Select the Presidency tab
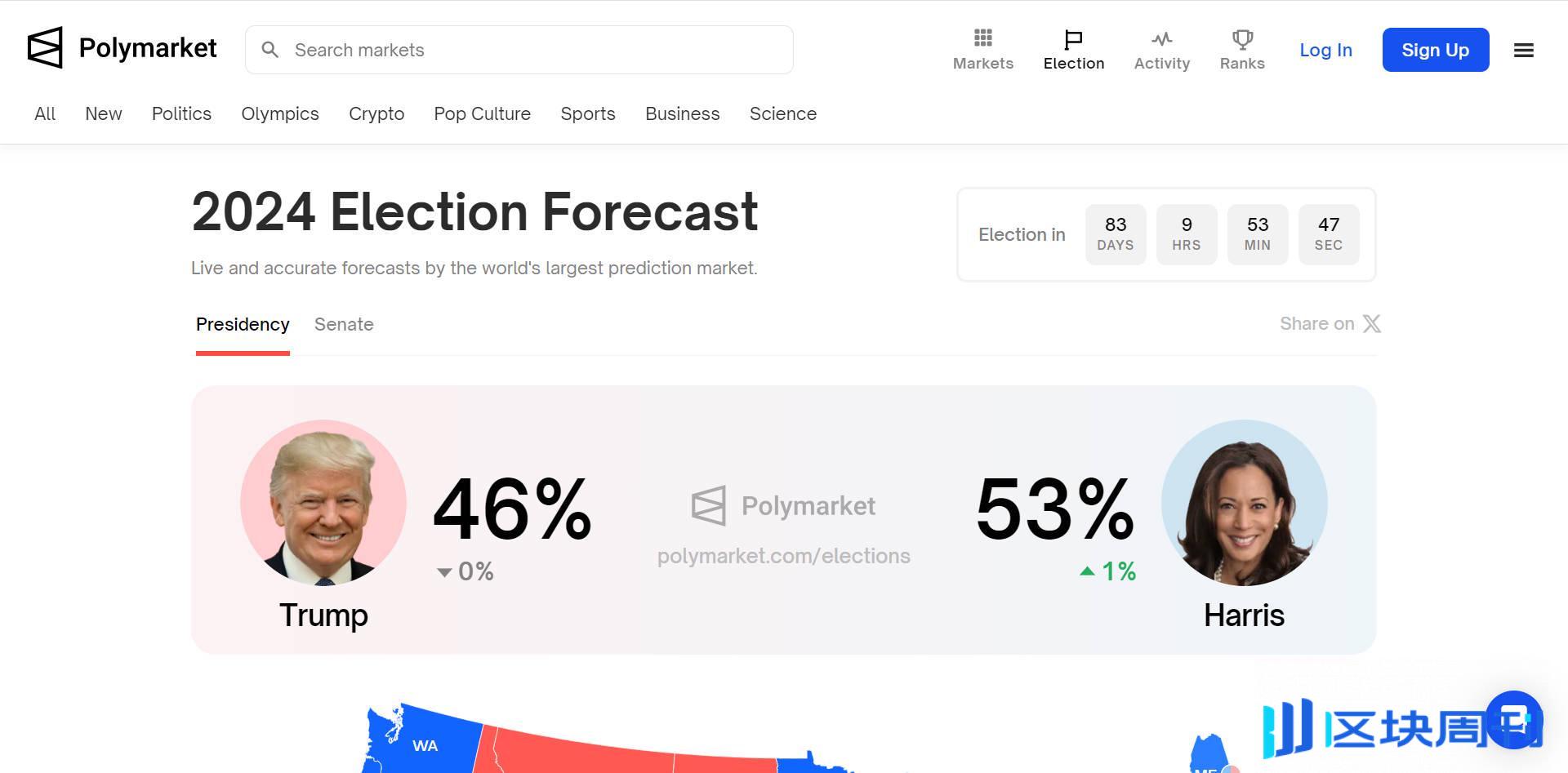 pos(243,325)
